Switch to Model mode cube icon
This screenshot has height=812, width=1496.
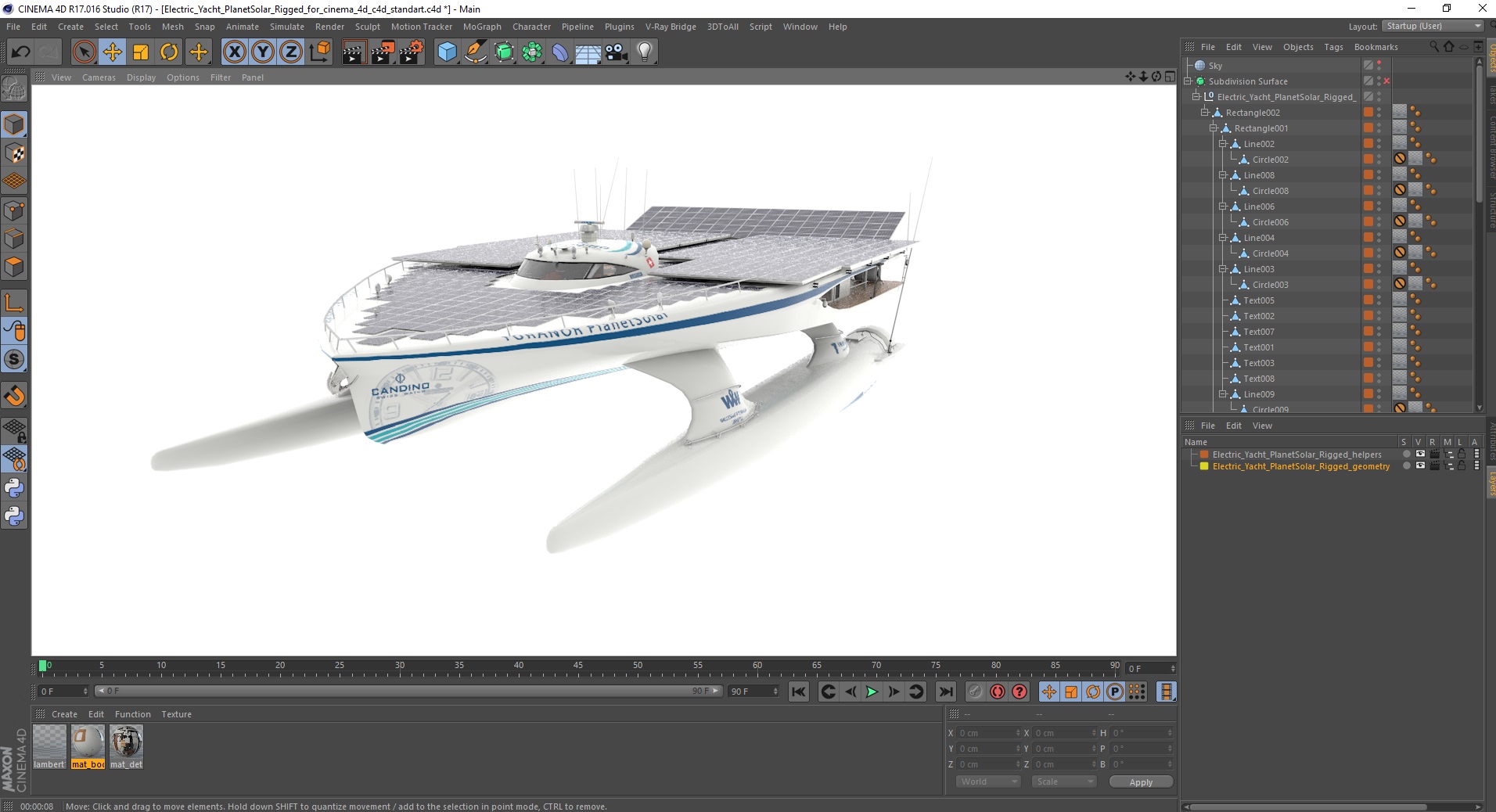point(14,125)
